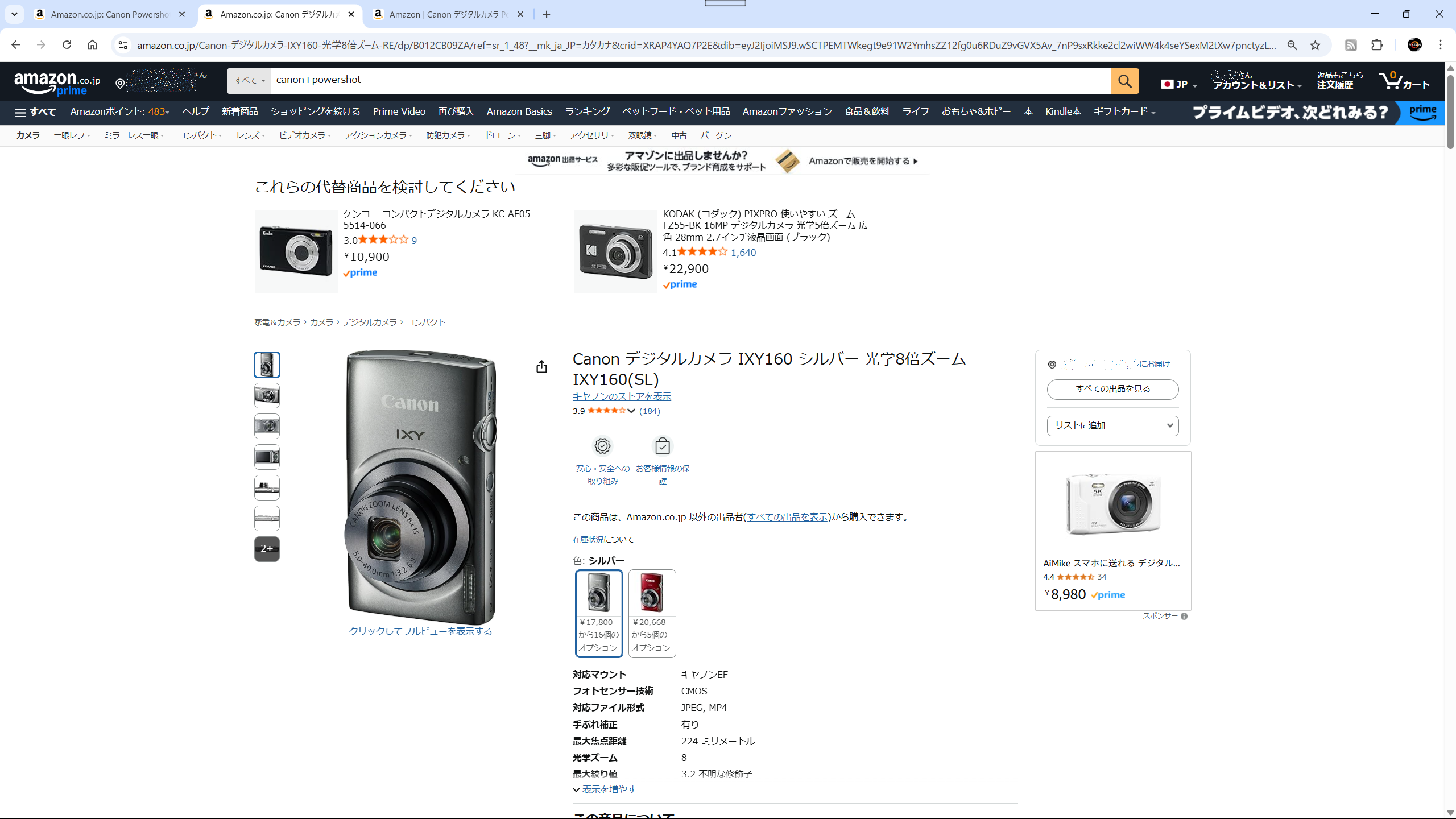This screenshot has height=819, width=1456.
Task: Switch to the first Canon Powershot tab
Action: click(109, 14)
